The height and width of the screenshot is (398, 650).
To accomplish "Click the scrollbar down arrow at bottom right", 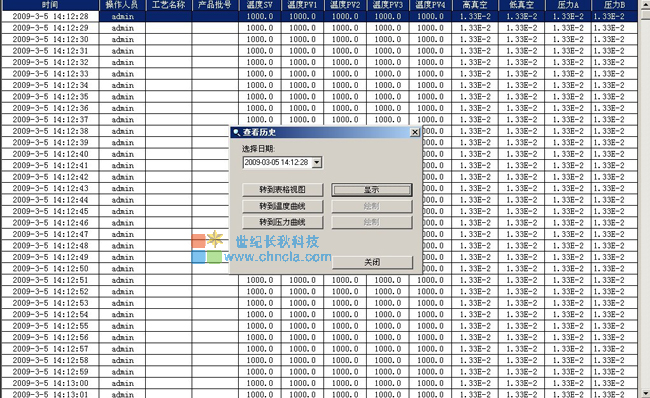I will point(645,393).
